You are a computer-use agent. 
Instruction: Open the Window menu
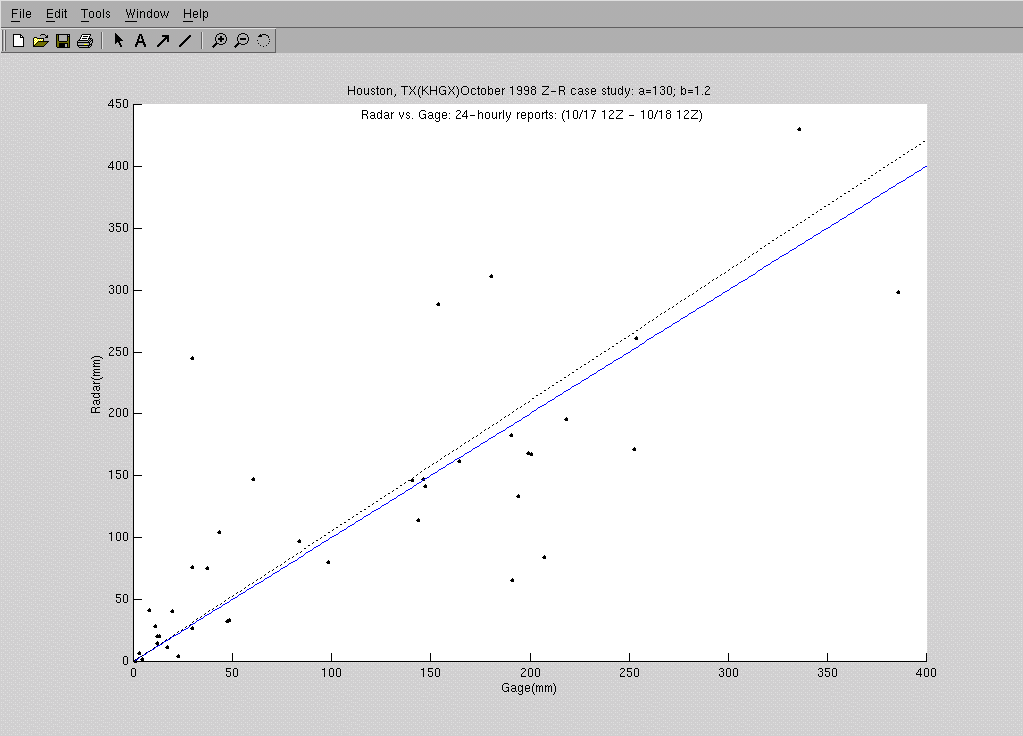point(147,14)
